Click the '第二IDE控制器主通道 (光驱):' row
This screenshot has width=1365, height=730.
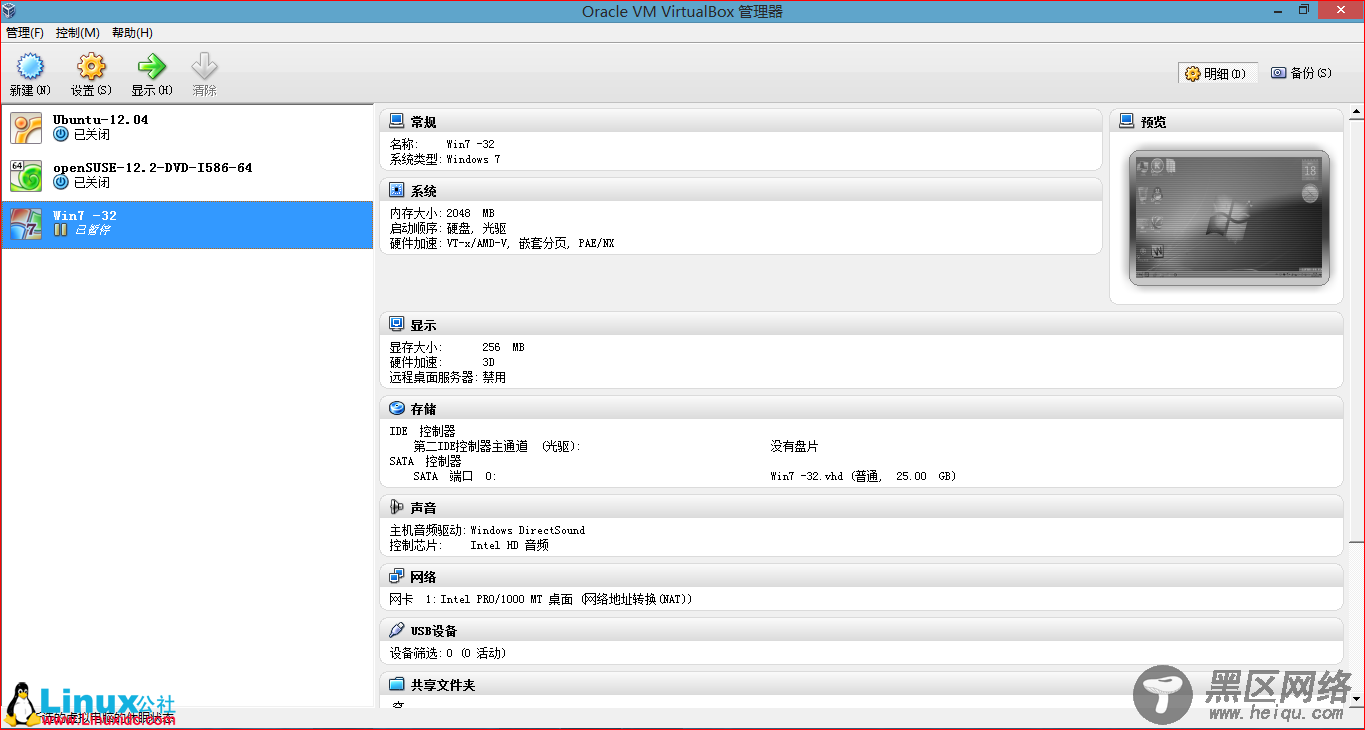click(x=497, y=446)
